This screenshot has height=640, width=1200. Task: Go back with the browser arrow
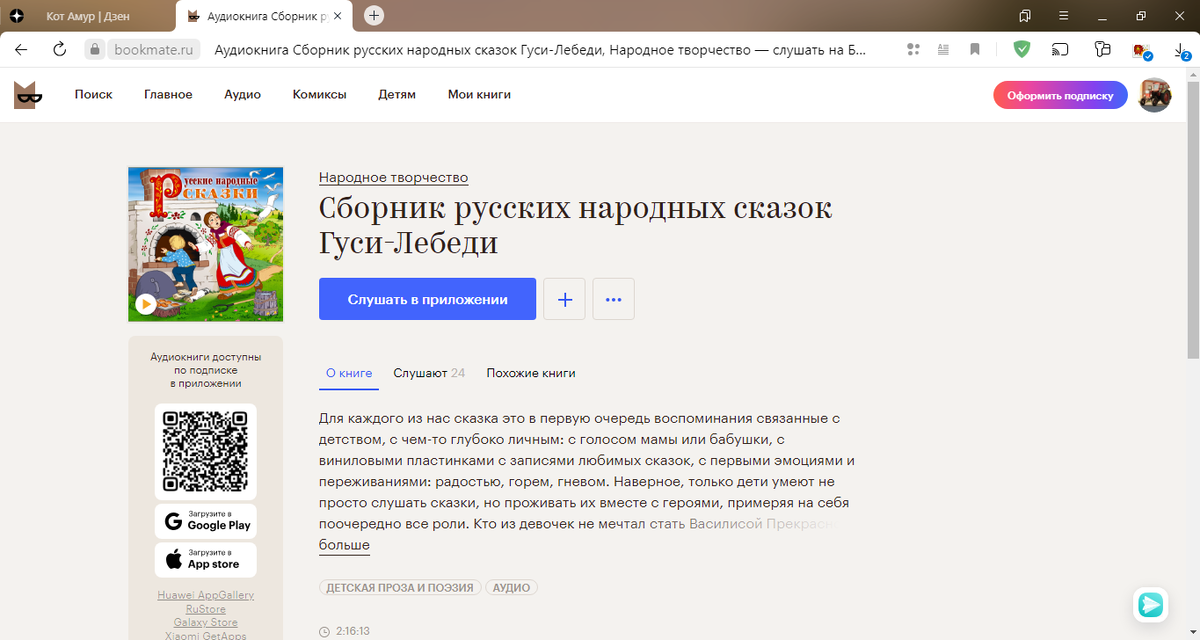pyautogui.click(x=21, y=49)
